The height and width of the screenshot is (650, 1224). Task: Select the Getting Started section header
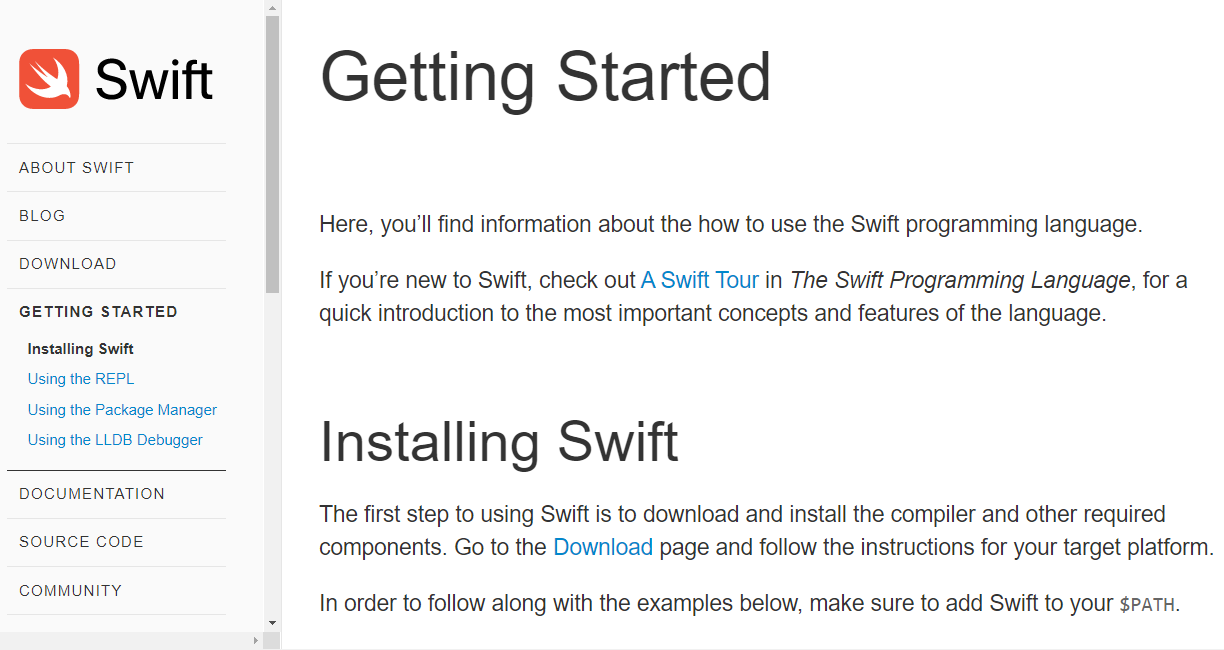pyautogui.click(x=98, y=311)
